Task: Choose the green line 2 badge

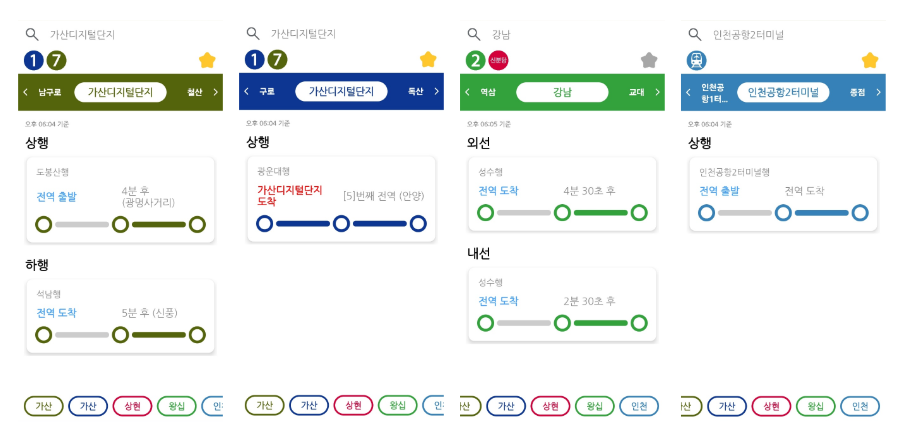Action: point(475,60)
